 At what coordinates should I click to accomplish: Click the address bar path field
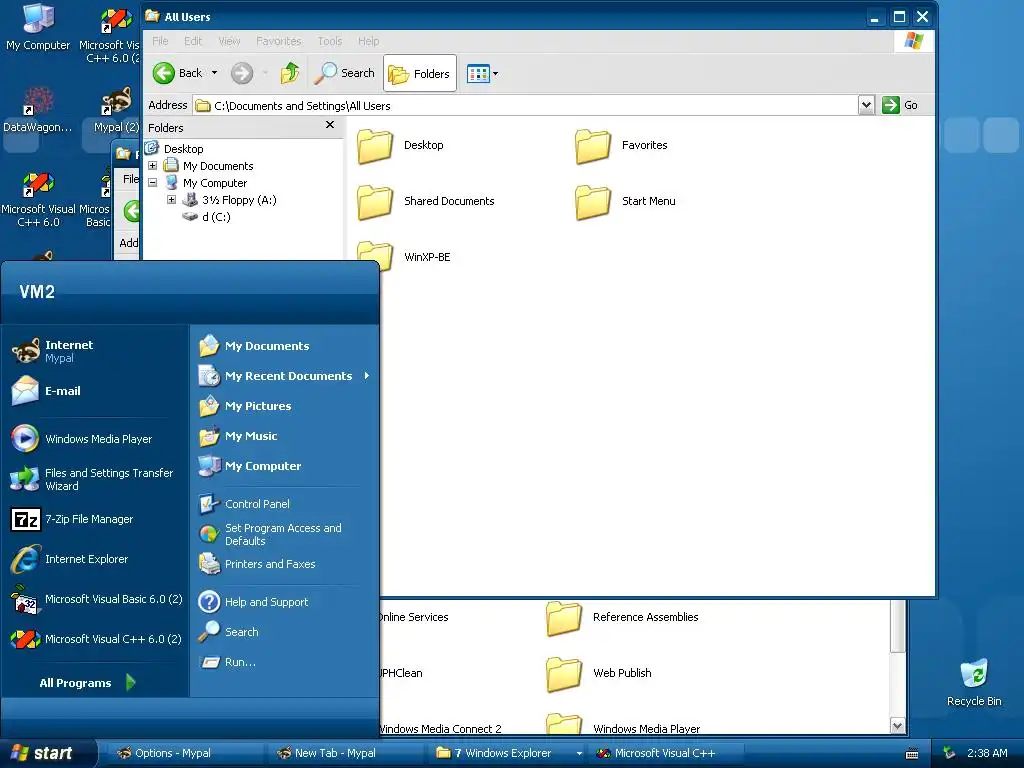(526, 105)
